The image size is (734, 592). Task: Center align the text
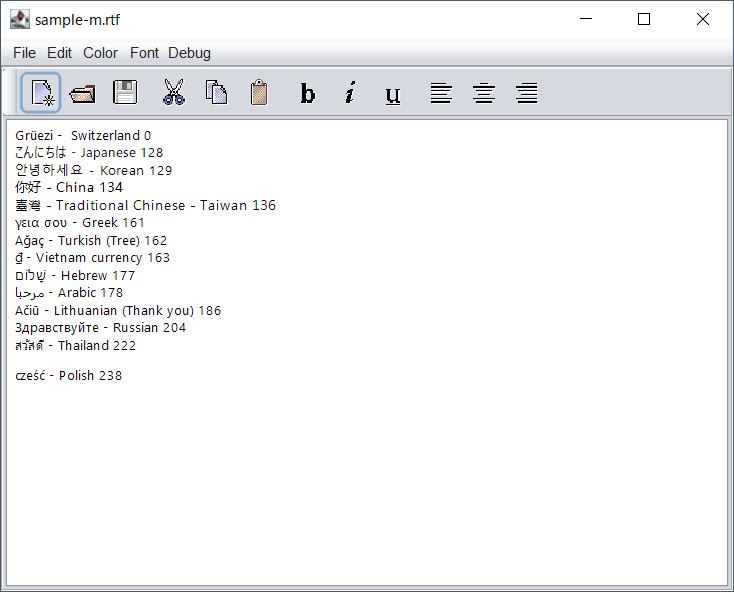point(484,93)
